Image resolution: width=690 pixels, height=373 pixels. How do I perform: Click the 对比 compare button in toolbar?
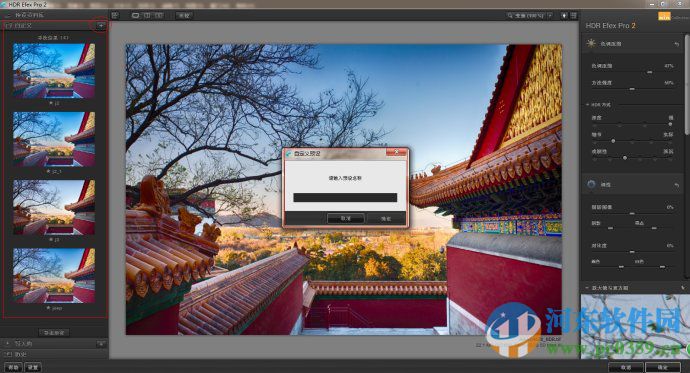tap(184, 15)
